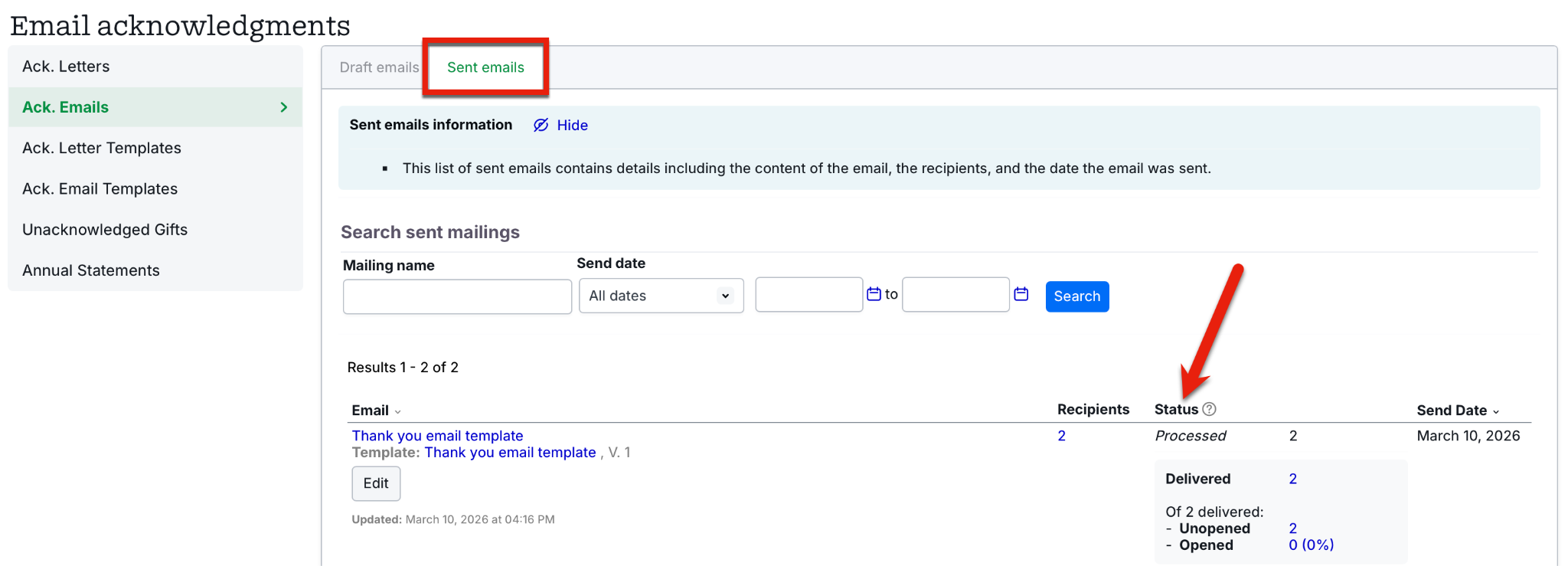Open the Unopened count link
This screenshot has width=1568, height=566.
coord(1293,528)
